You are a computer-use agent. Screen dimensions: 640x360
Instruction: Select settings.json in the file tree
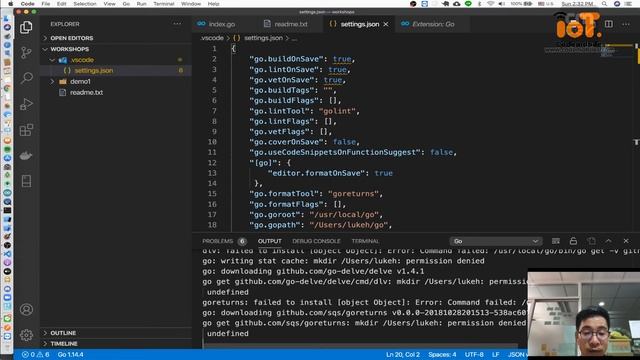coord(93,70)
